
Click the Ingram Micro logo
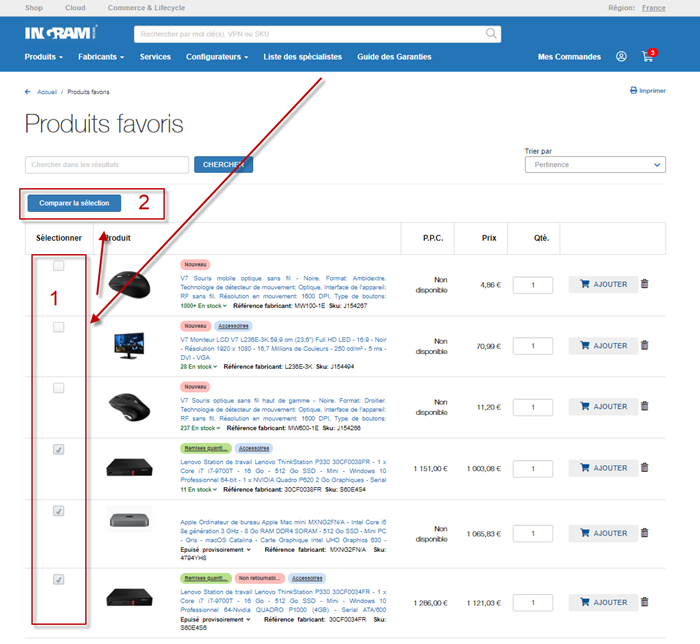pos(61,33)
